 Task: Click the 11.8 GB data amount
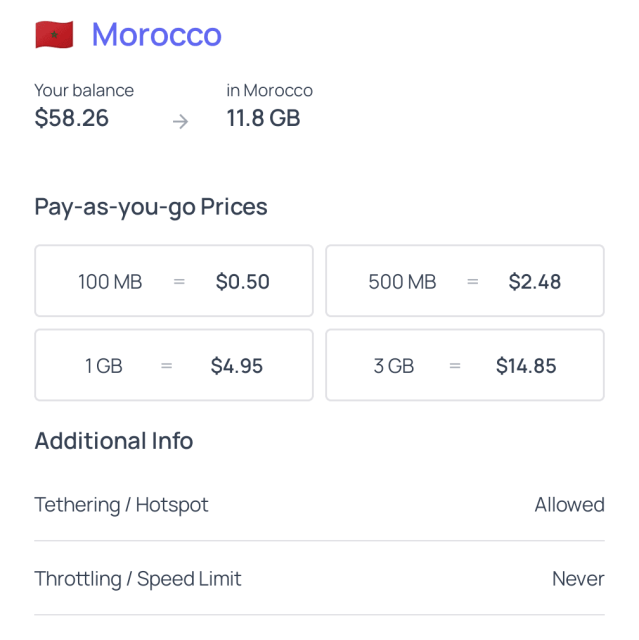tap(263, 118)
